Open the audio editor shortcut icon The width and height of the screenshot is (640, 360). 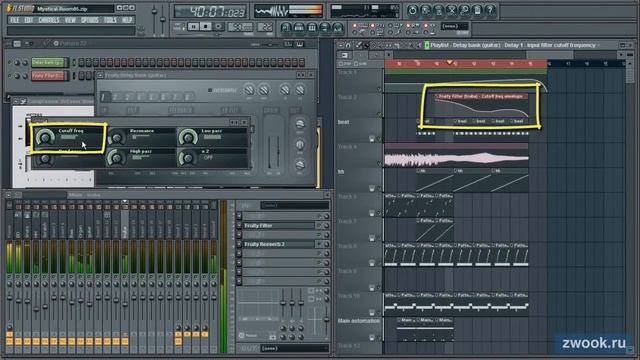(451, 11)
